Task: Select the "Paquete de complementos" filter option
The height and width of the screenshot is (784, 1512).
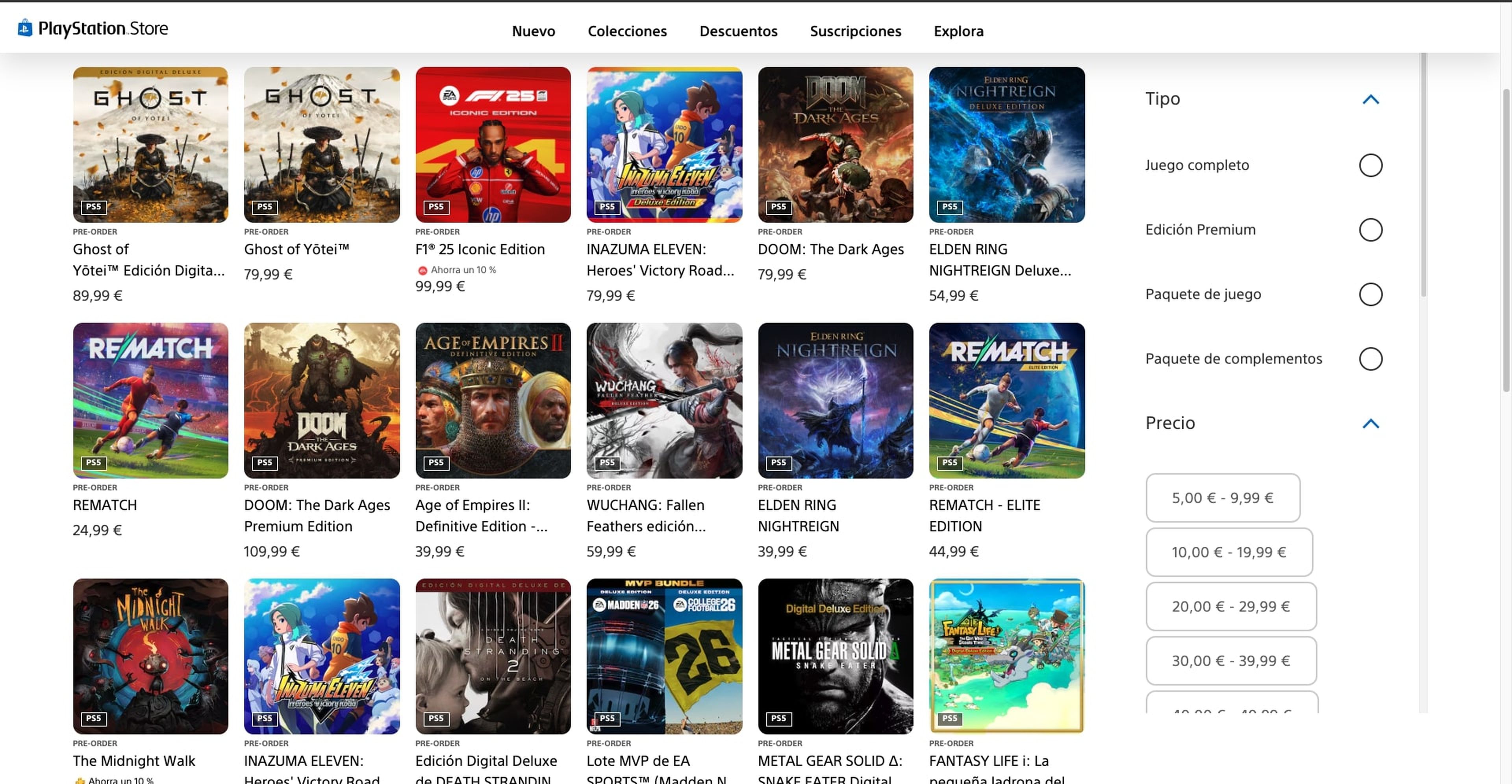Action: point(1371,359)
